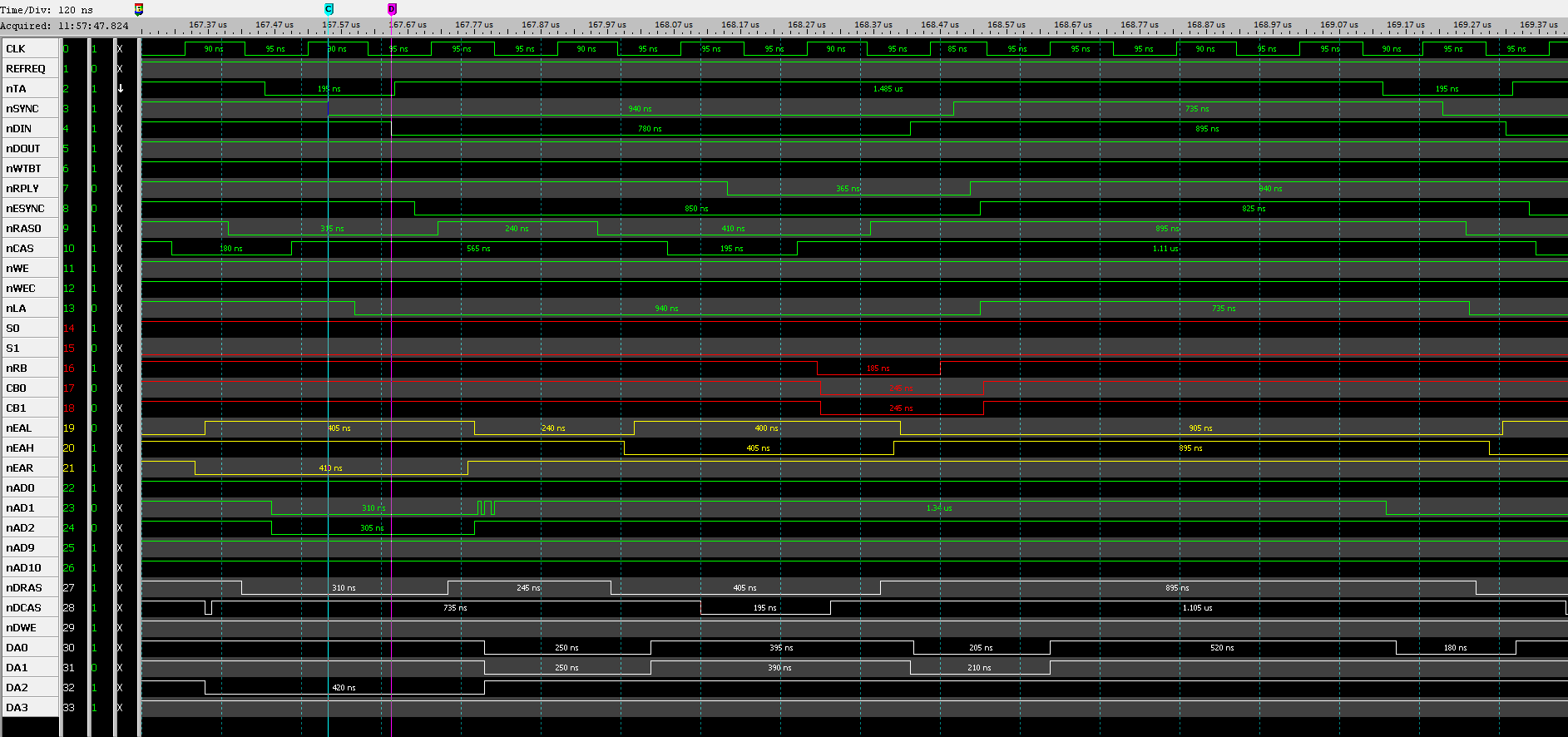1568x737 pixels.
Task: Click the 1.485 us pulse on nTA waveform
Action: pos(888,88)
